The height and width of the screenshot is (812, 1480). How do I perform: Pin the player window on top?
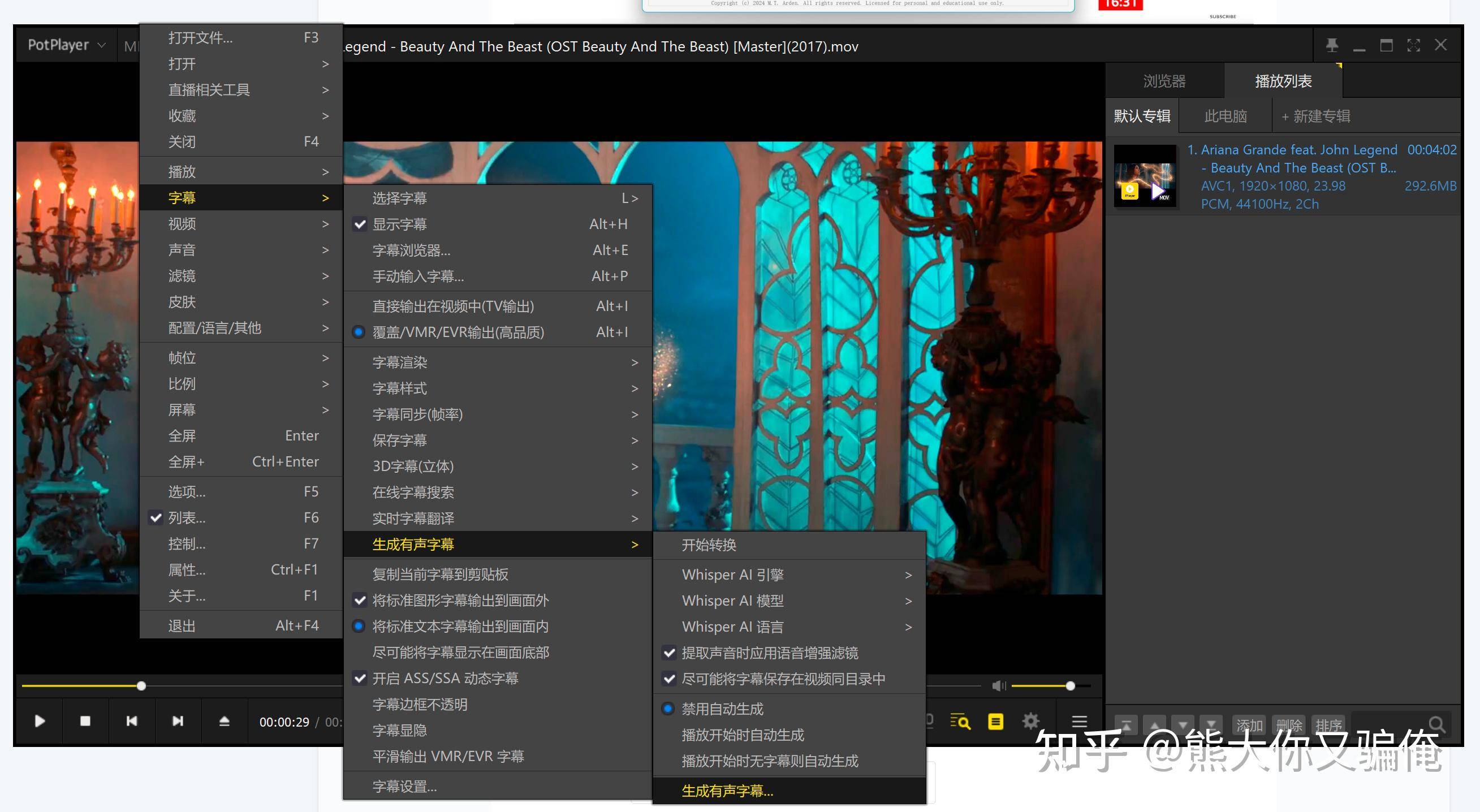click(x=1332, y=45)
